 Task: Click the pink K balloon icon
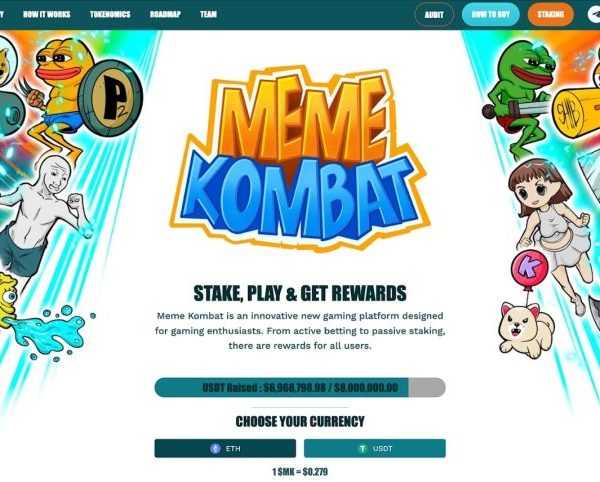(529, 268)
